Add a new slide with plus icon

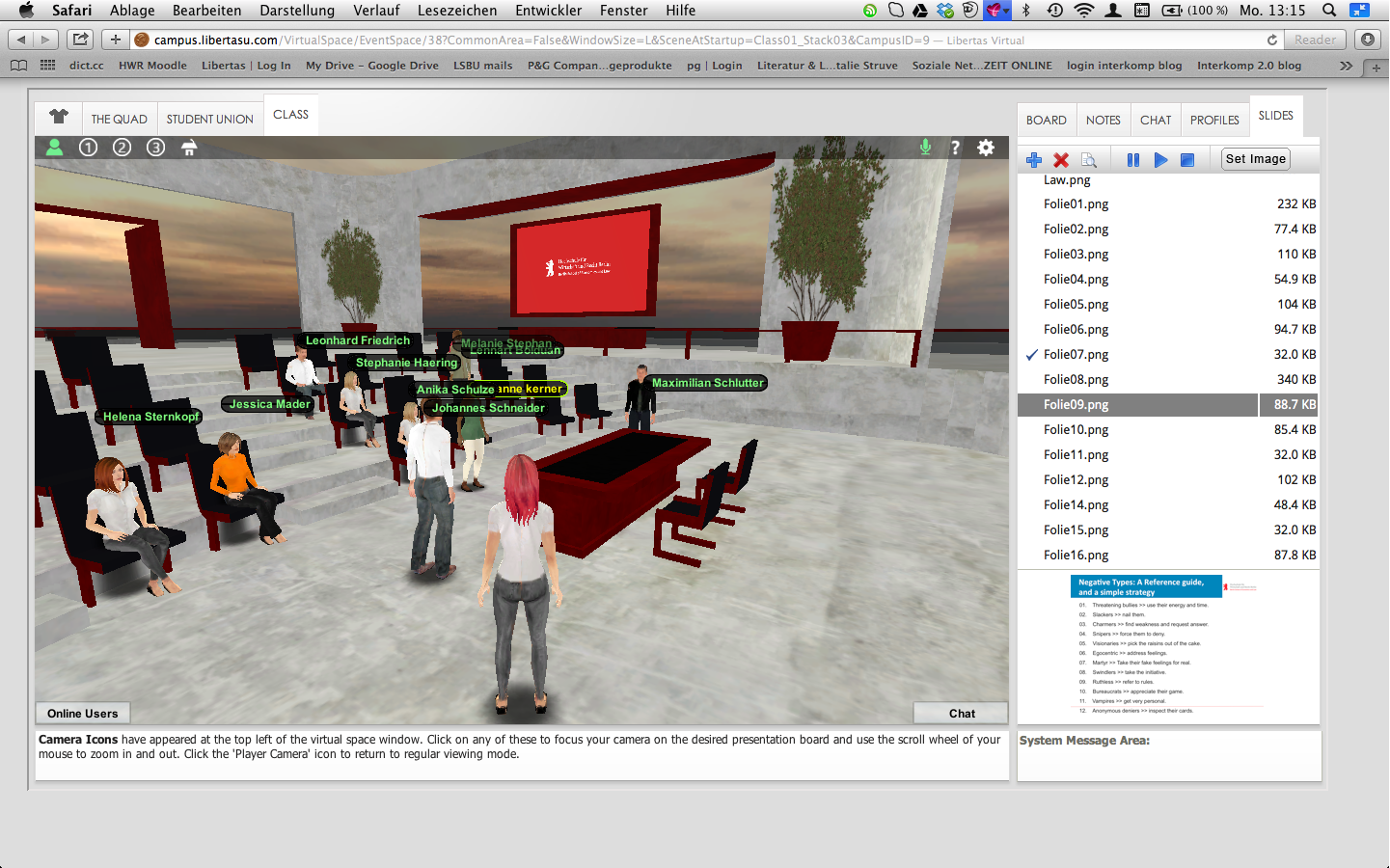1034,160
